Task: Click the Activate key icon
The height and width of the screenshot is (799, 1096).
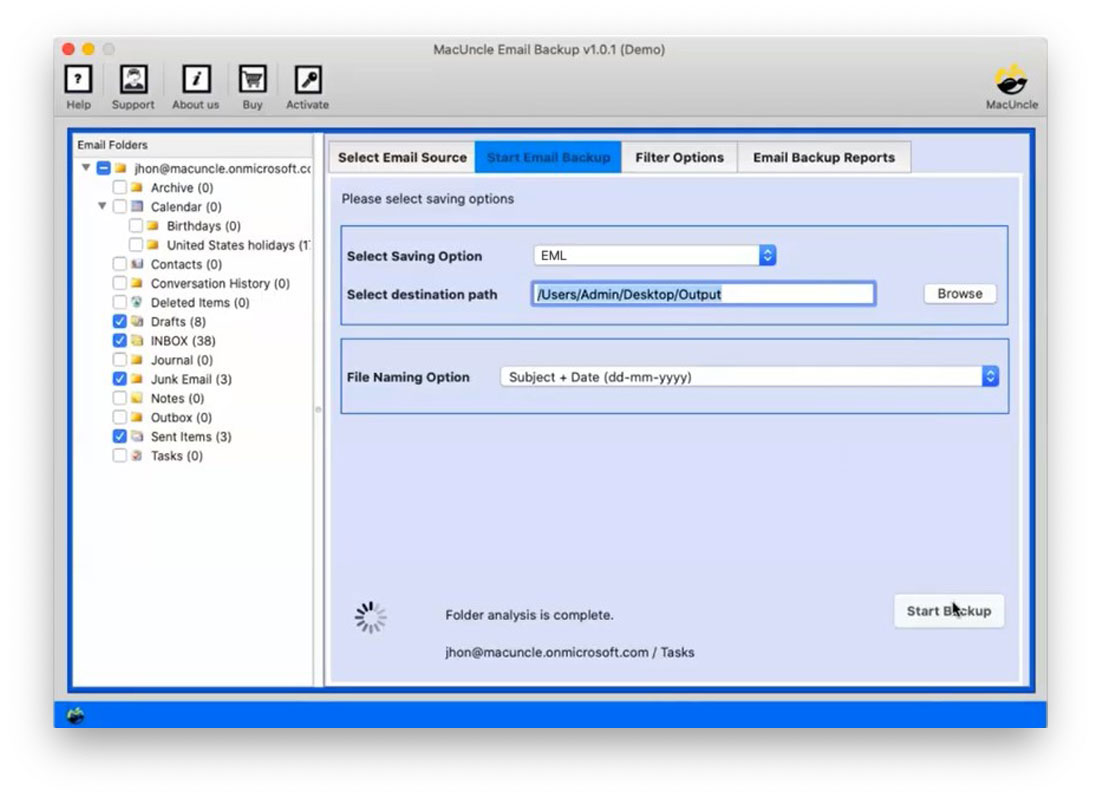Action: click(x=308, y=80)
